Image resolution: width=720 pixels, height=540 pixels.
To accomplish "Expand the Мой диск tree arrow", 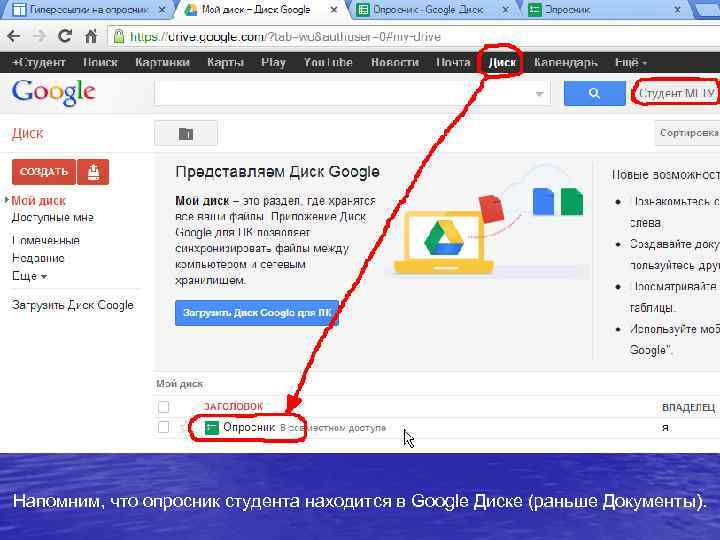I will pyautogui.click(x=6, y=200).
